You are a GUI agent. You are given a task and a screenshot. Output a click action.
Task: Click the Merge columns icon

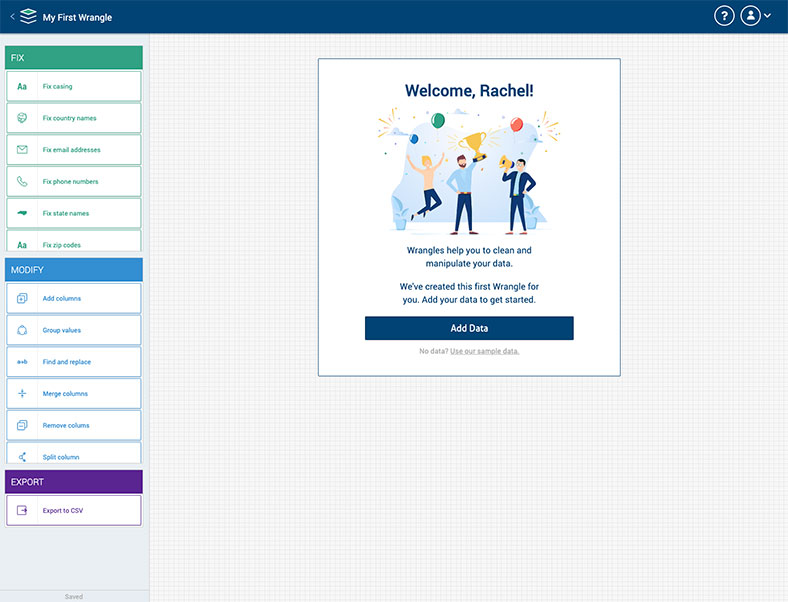coord(22,394)
